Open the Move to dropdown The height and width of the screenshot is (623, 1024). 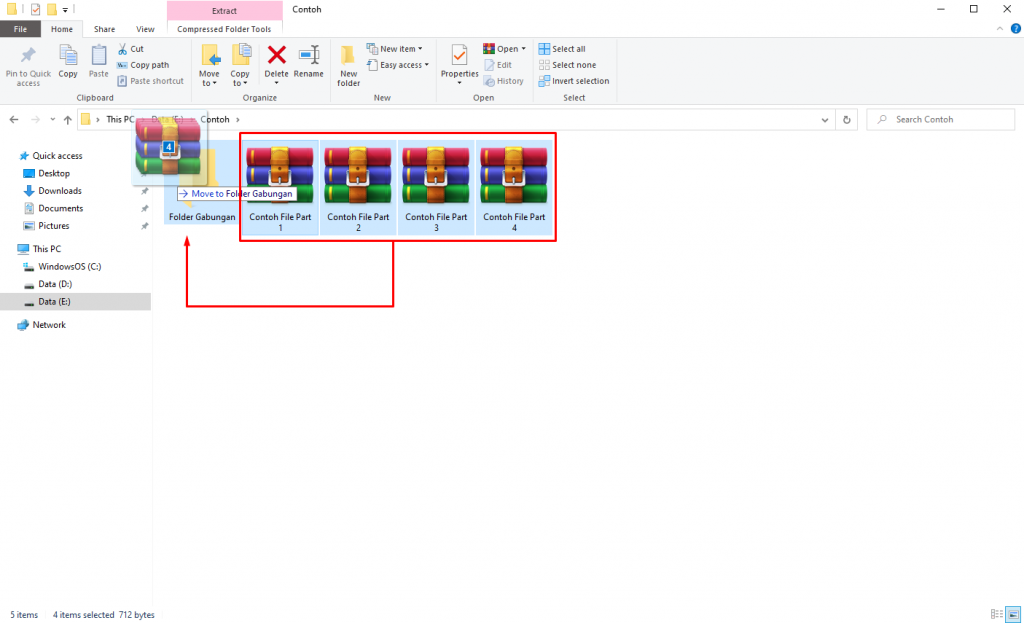(x=210, y=65)
